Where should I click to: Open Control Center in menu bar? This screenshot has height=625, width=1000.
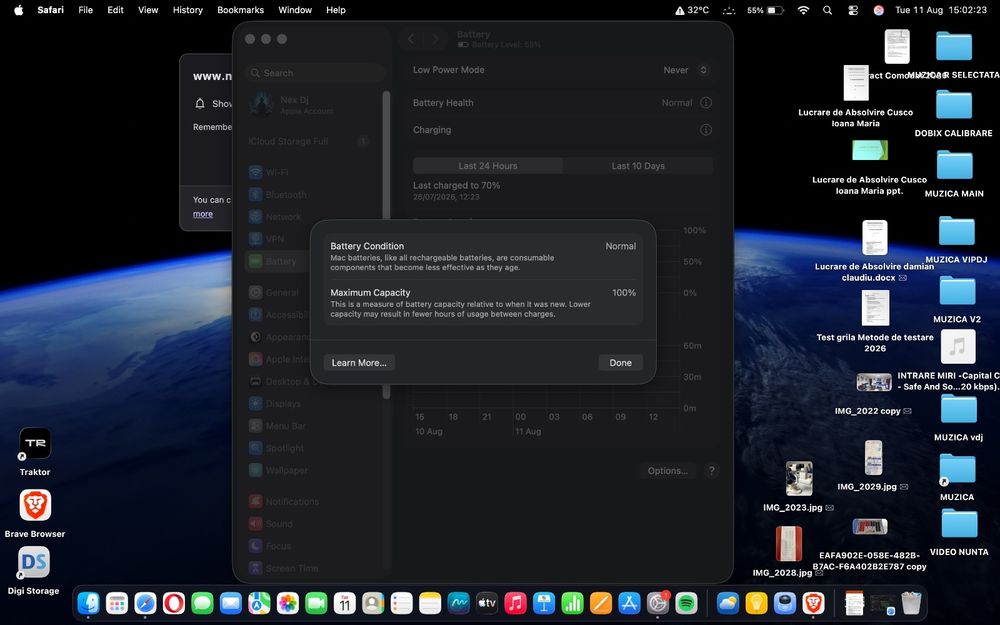pyautogui.click(x=853, y=10)
